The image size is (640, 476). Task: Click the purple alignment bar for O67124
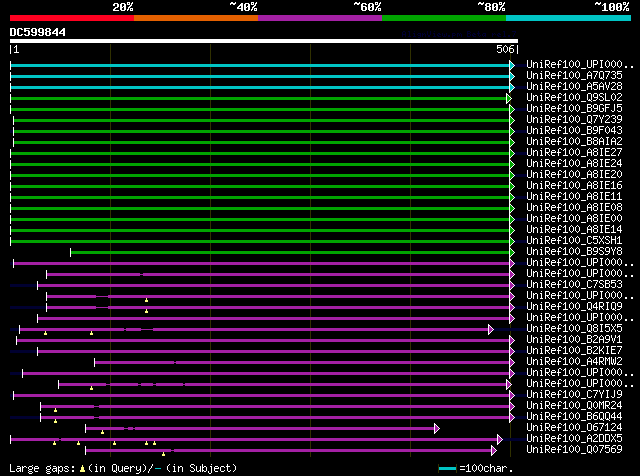click(x=260, y=428)
